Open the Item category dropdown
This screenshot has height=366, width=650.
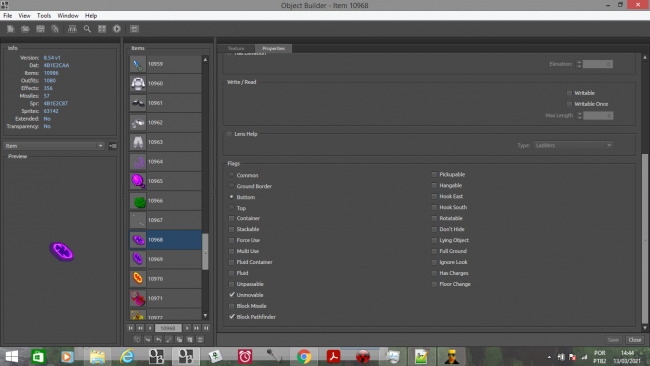pos(54,146)
